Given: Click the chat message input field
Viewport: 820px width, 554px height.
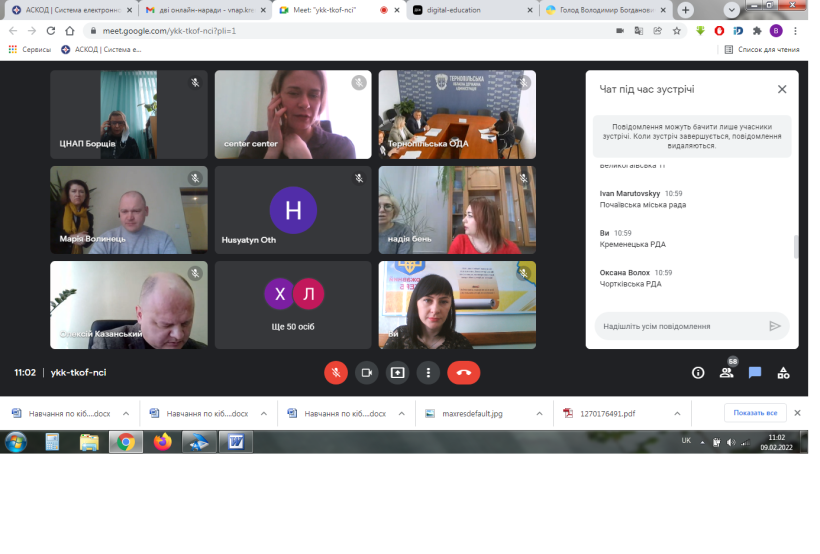Looking at the screenshot, I should (680, 326).
